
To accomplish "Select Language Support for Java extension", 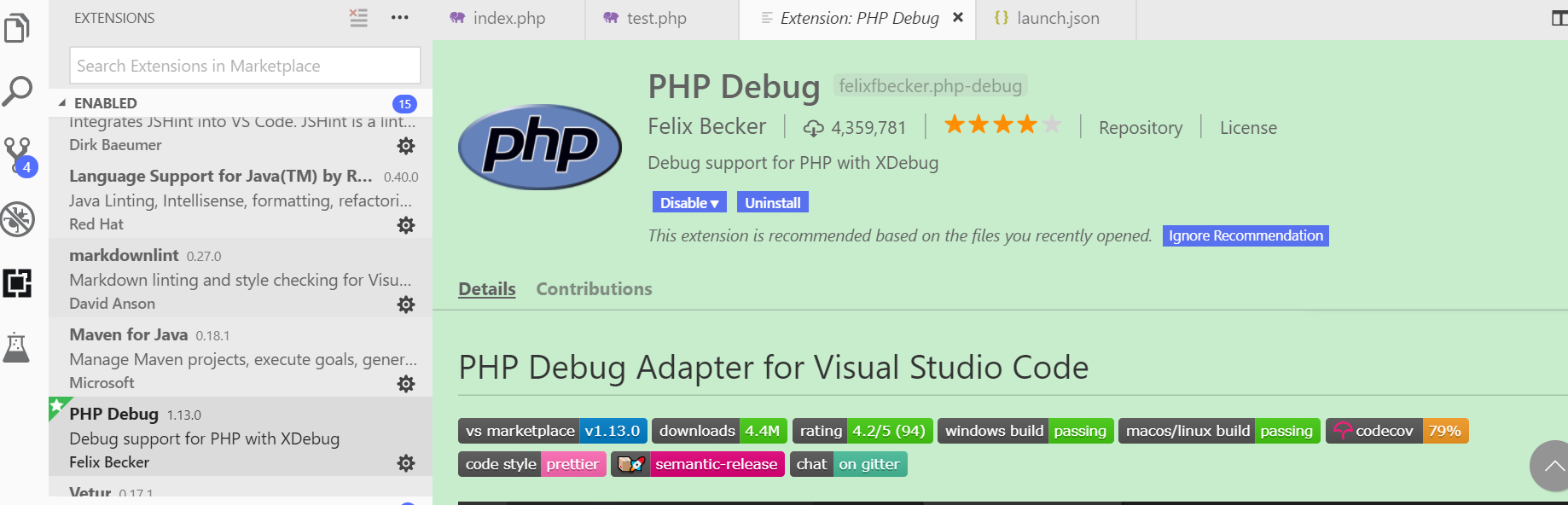I will (x=241, y=199).
